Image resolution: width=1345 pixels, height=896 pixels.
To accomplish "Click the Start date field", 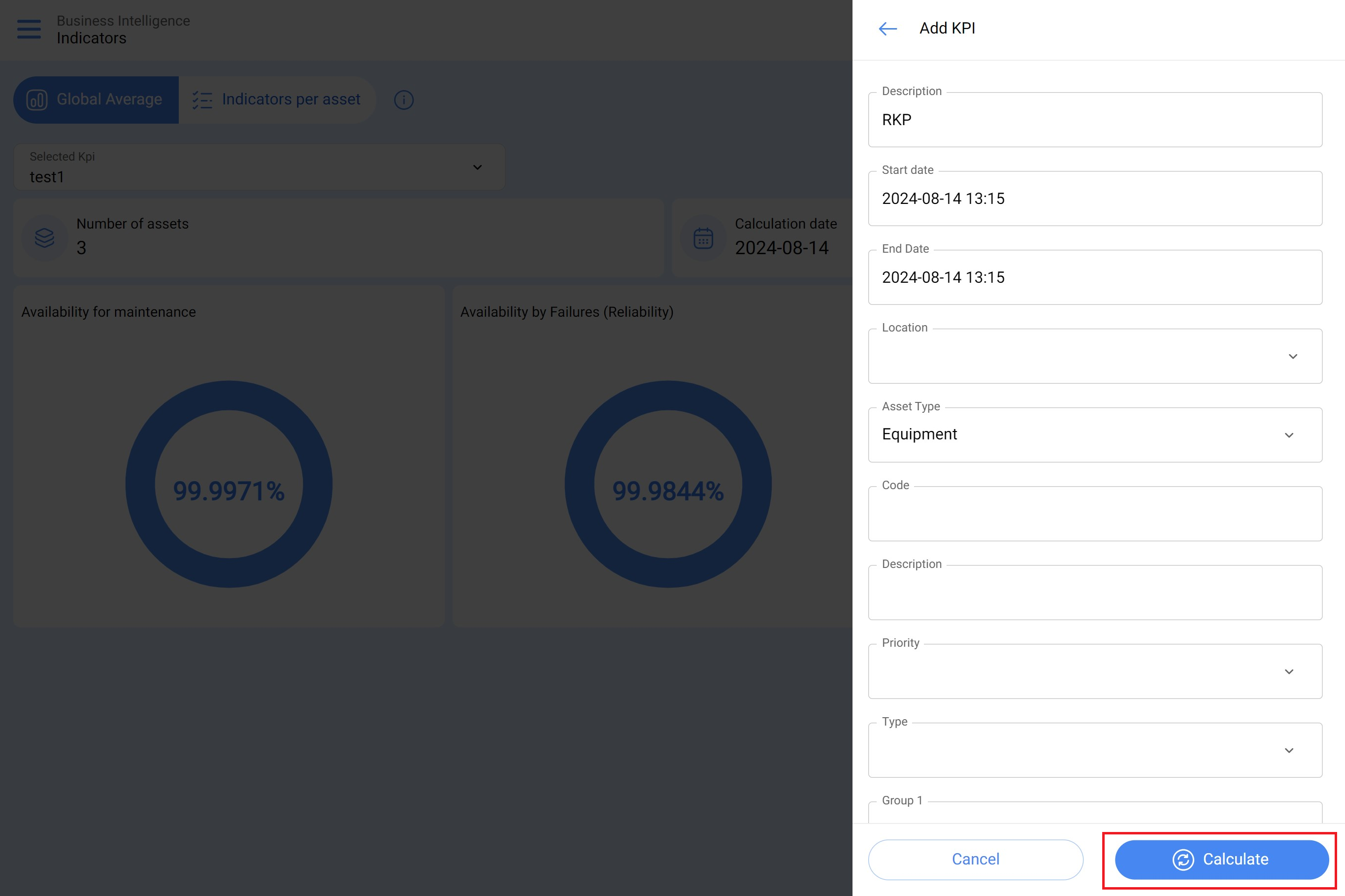I will [x=1095, y=199].
